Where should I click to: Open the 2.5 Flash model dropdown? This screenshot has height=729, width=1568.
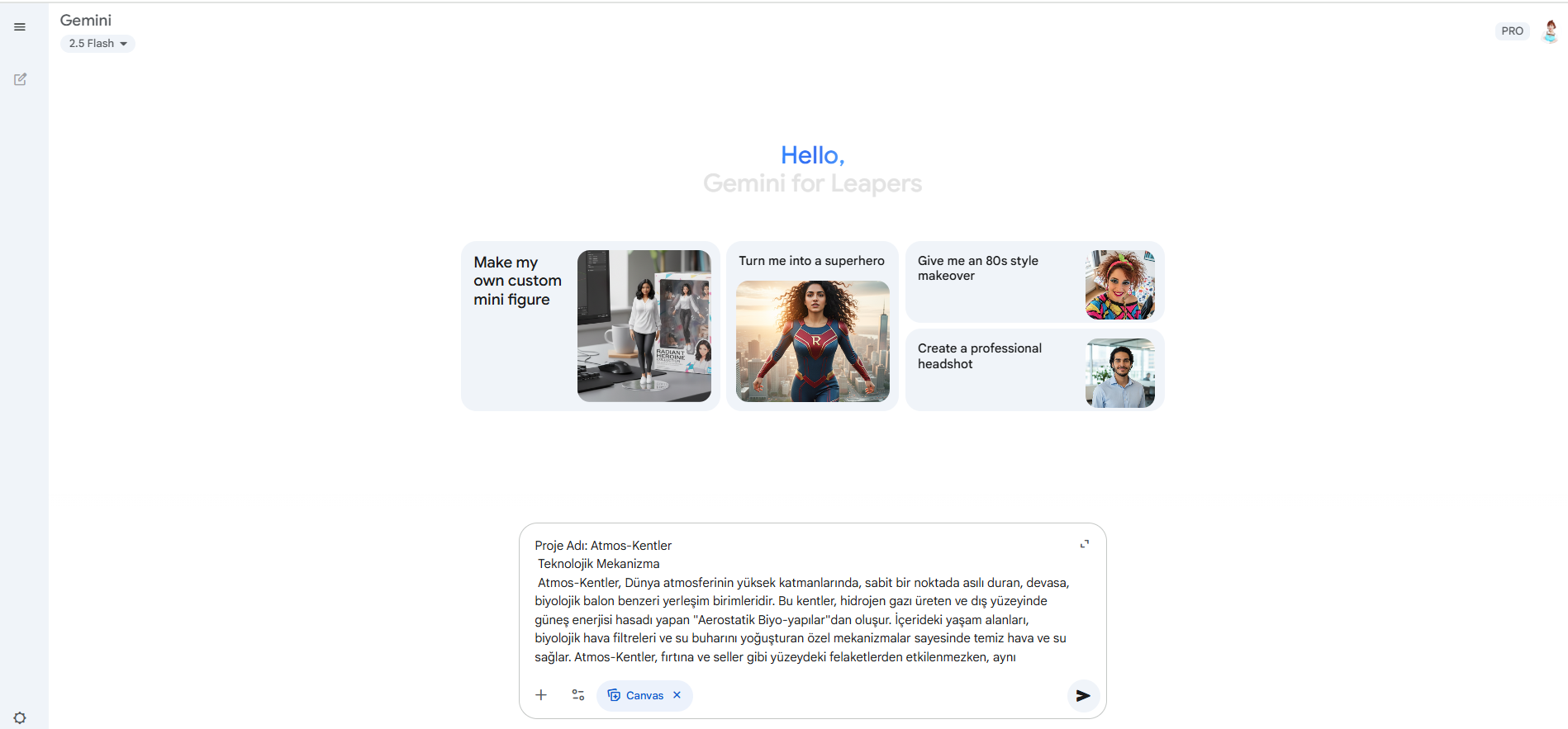[97, 44]
